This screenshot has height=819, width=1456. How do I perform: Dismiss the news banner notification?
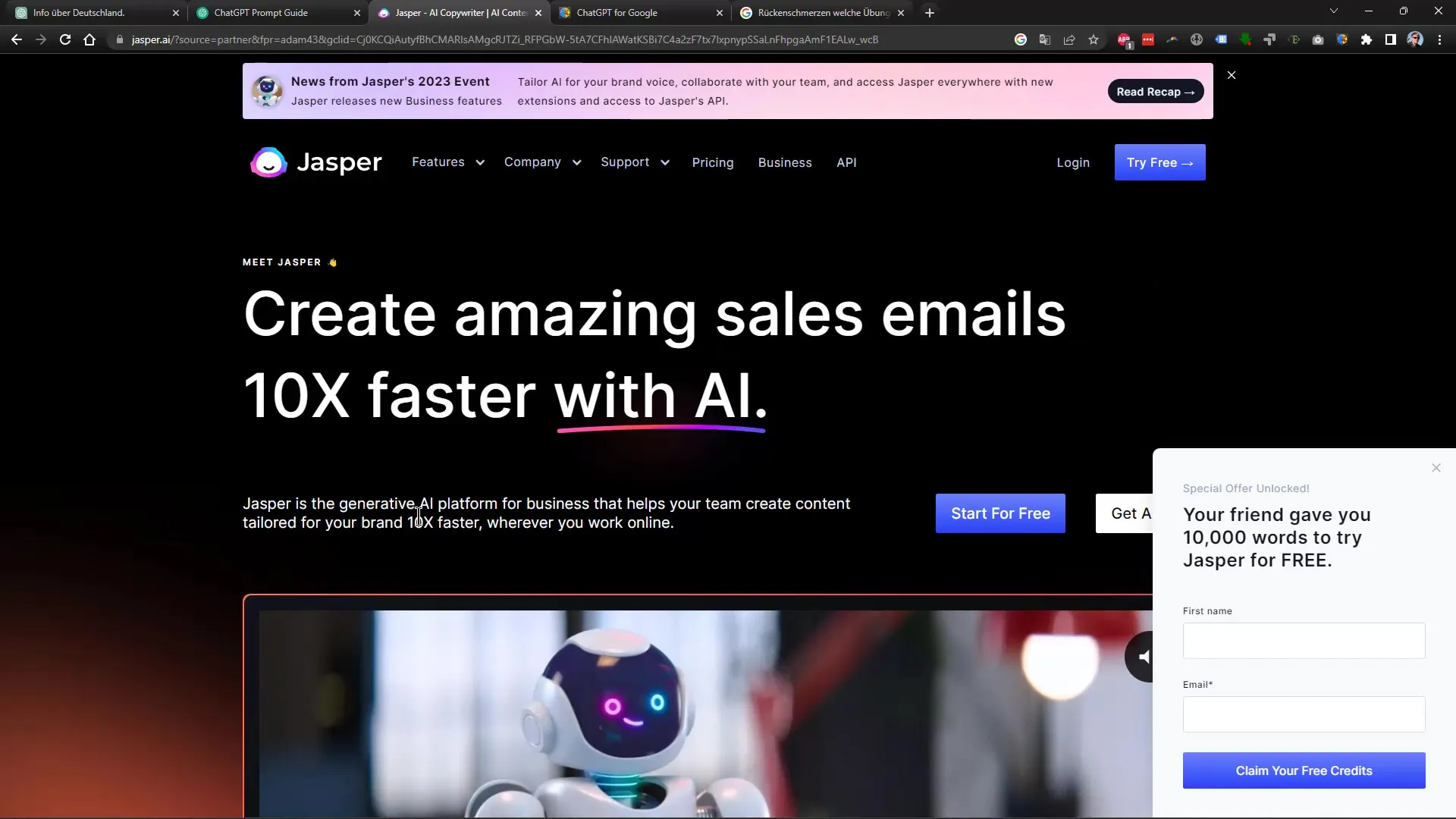tap(1232, 76)
